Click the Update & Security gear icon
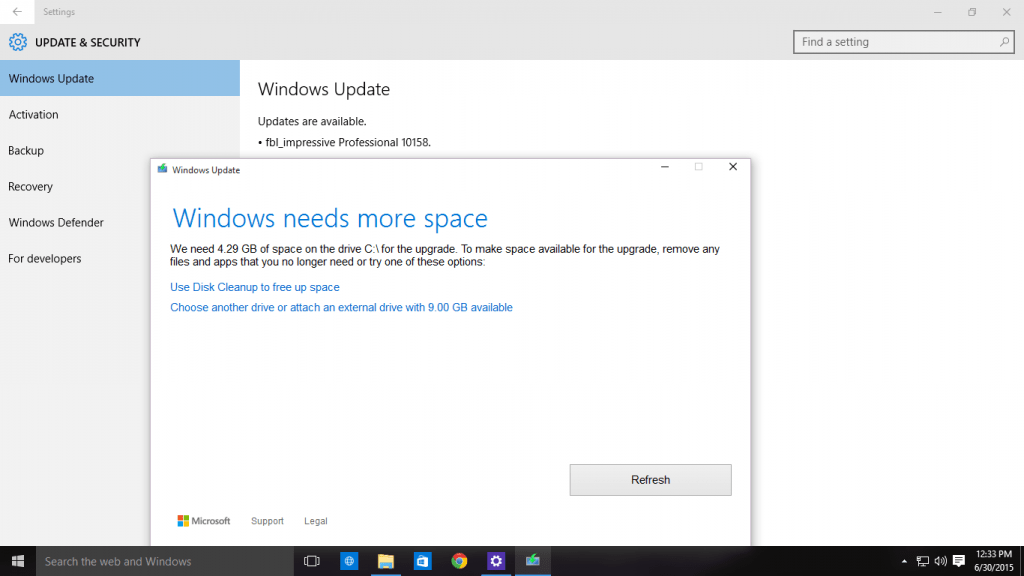This screenshot has width=1024, height=576. tap(18, 42)
